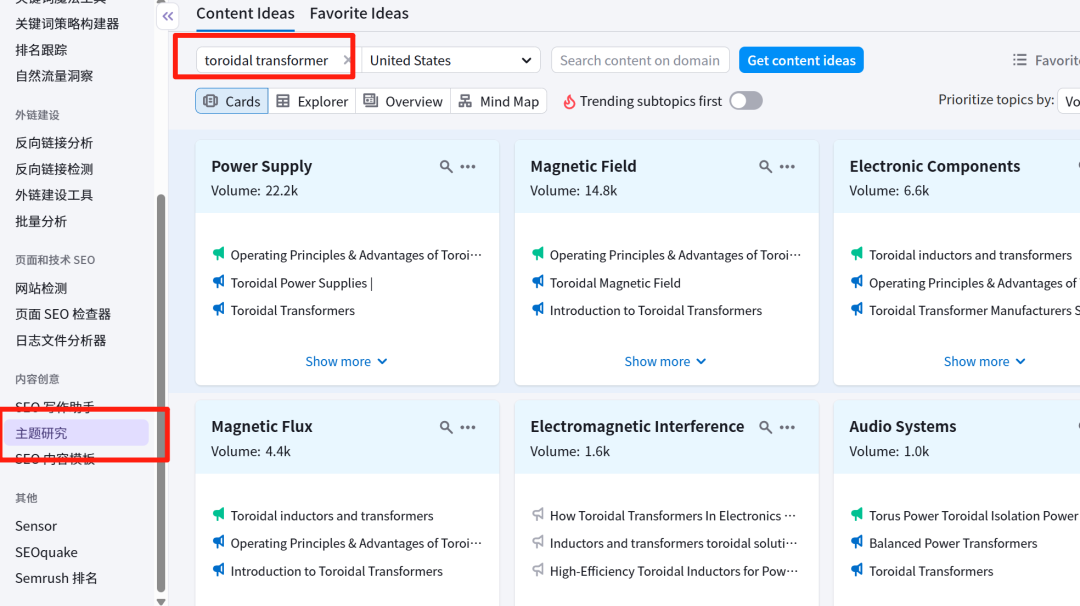Expand Show more under Power Supply
The width and height of the screenshot is (1080, 606).
tap(346, 362)
